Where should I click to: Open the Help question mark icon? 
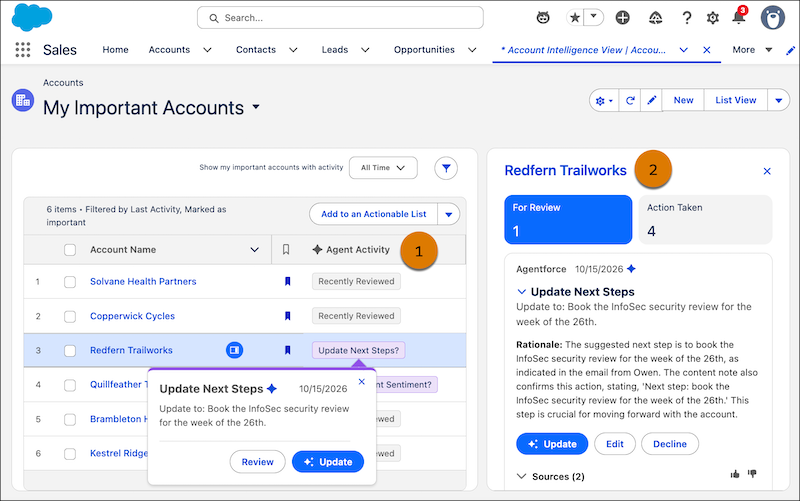(687, 18)
